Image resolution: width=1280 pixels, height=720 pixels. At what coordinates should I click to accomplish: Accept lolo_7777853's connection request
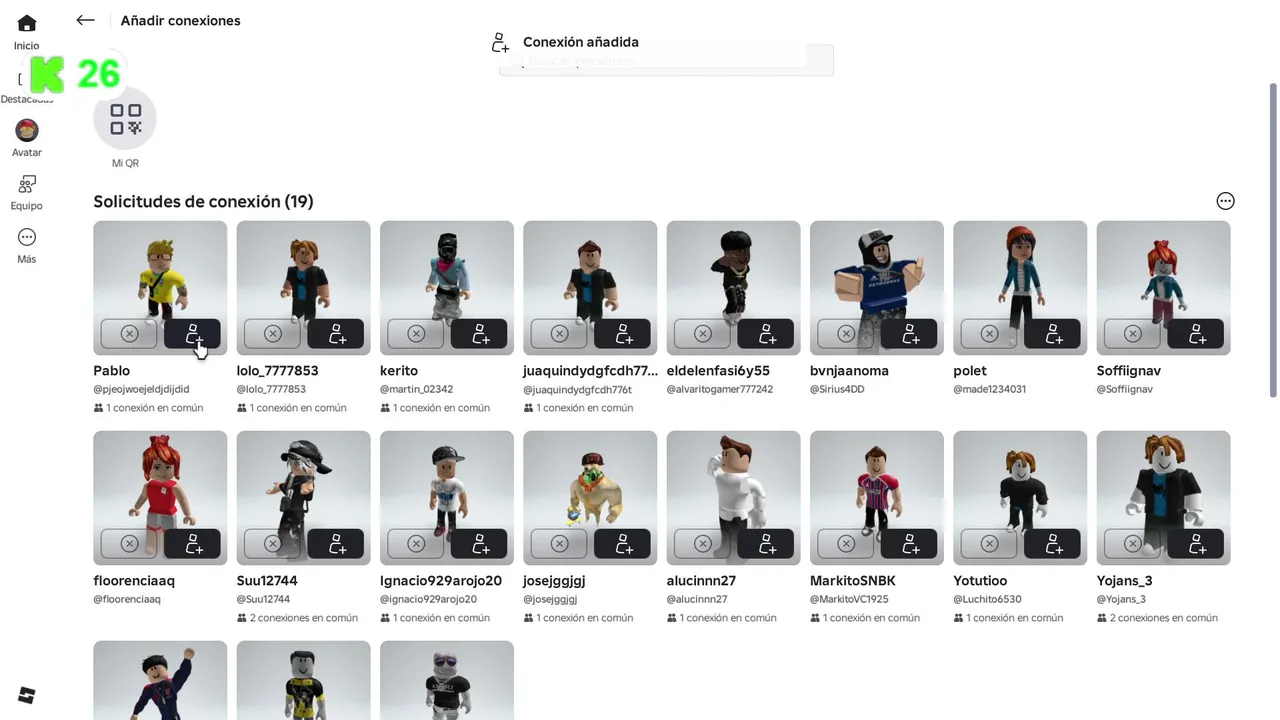(x=335, y=333)
